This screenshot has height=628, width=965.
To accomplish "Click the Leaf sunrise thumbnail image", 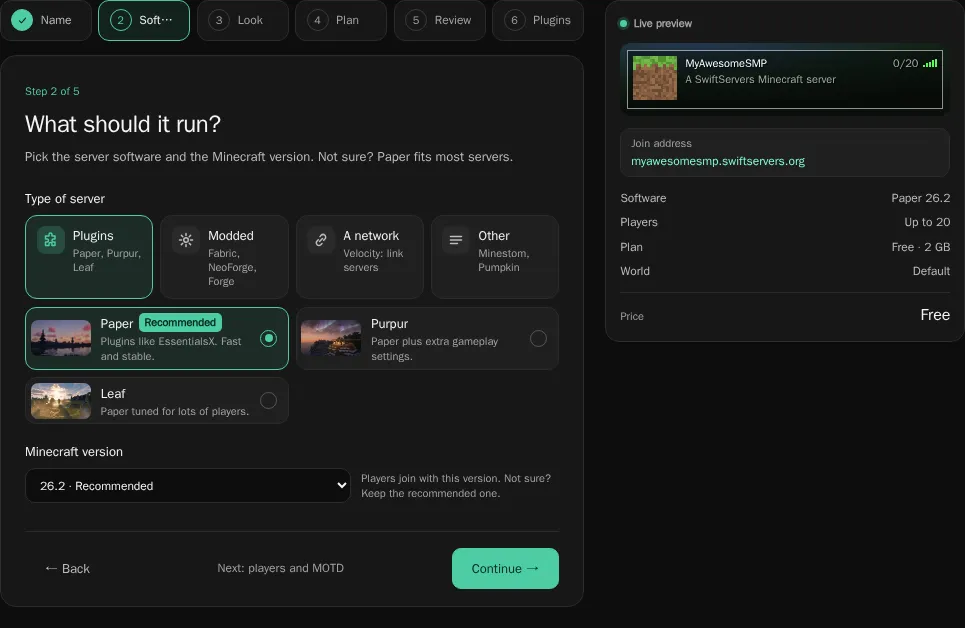I will [x=61, y=401].
